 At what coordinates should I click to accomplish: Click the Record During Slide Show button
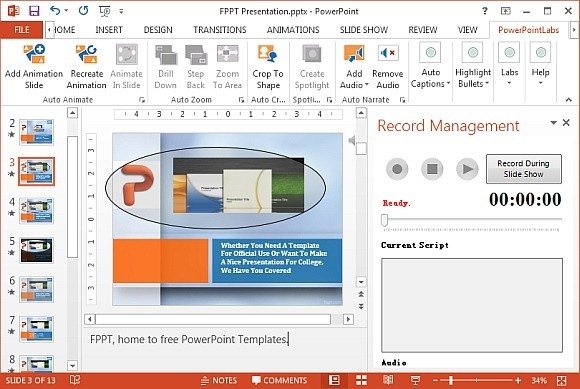[x=523, y=169]
